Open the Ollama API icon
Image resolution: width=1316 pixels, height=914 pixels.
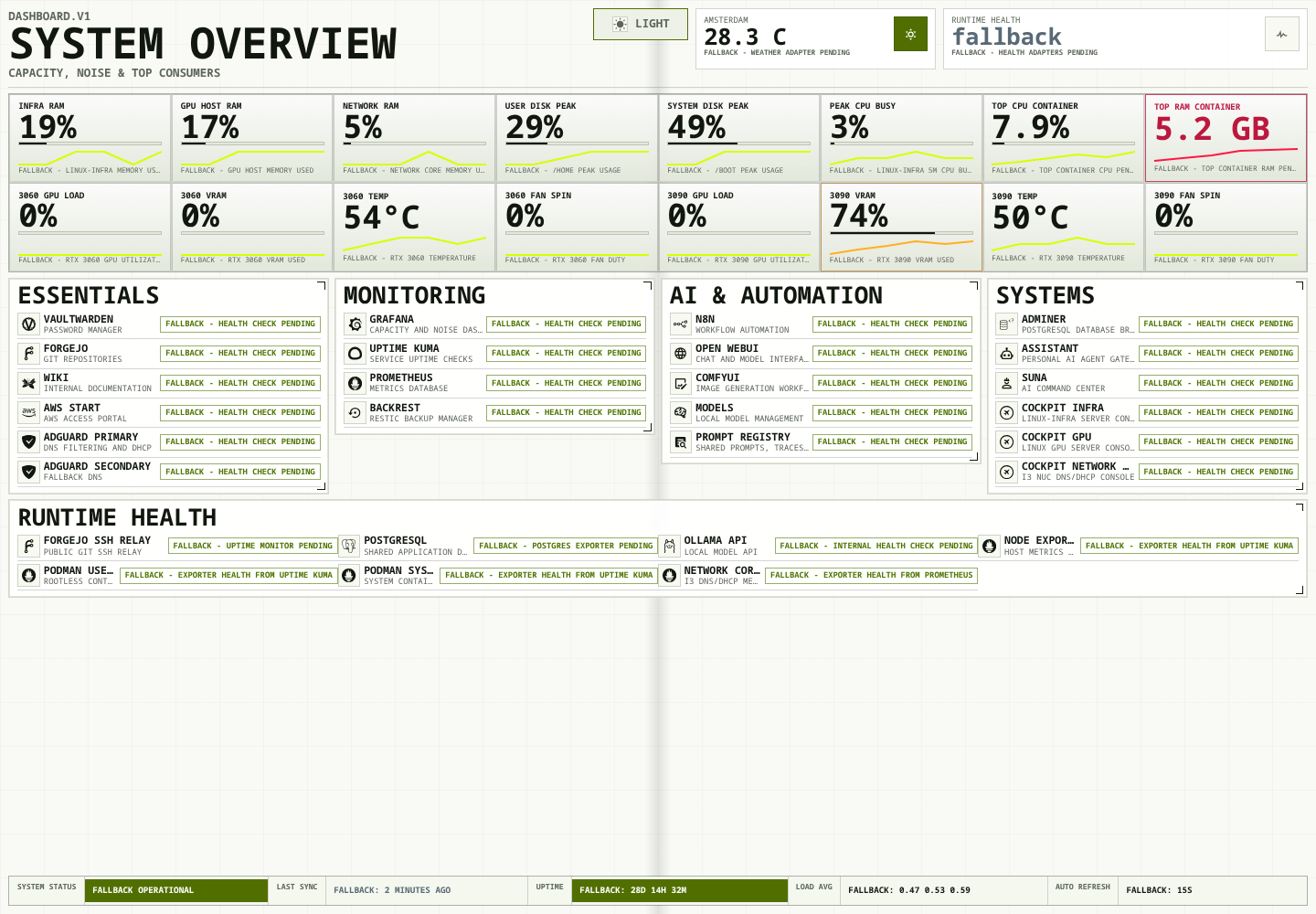pyautogui.click(x=669, y=546)
